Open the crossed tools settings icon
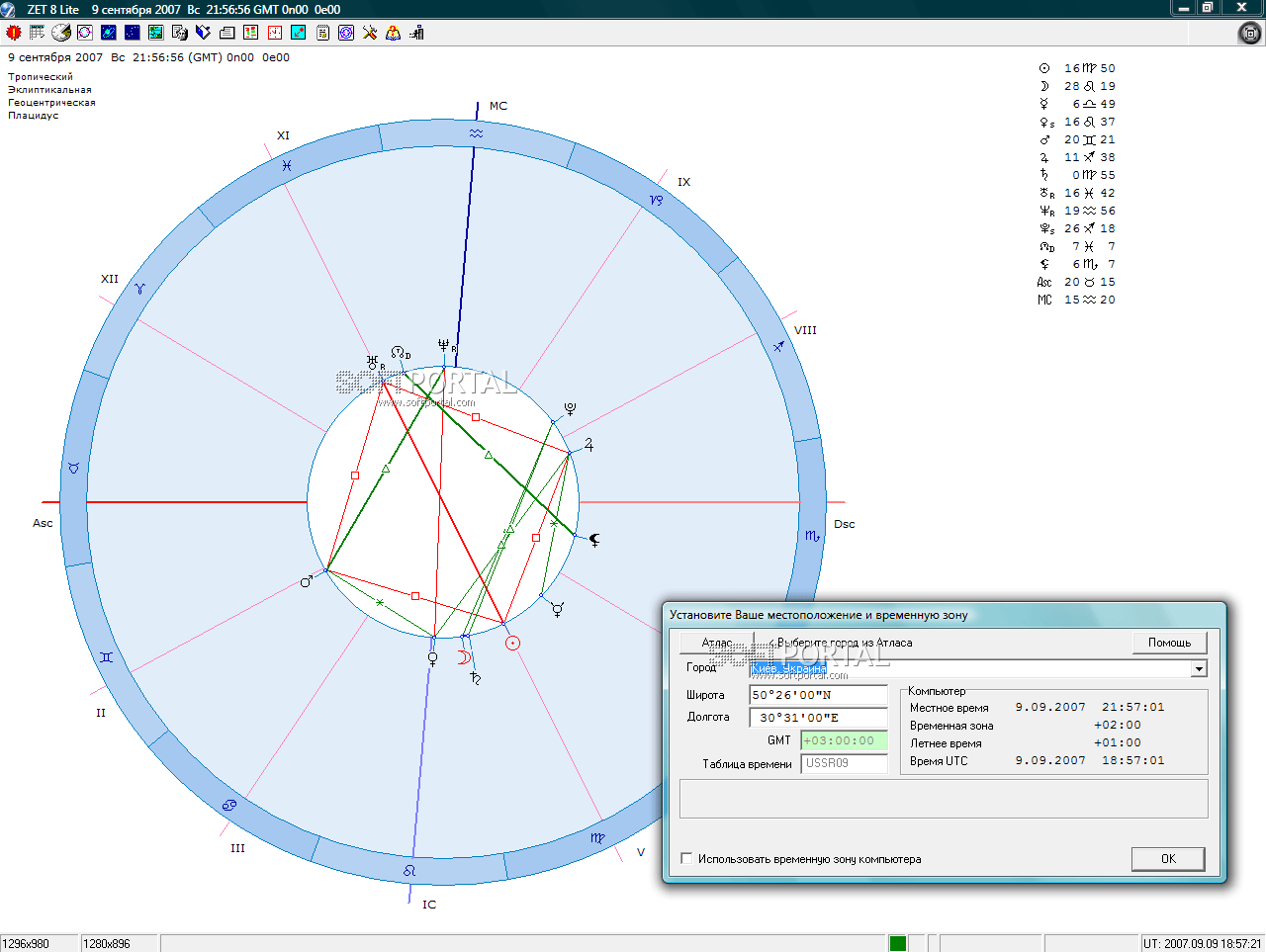The height and width of the screenshot is (952, 1266). [x=370, y=33]
